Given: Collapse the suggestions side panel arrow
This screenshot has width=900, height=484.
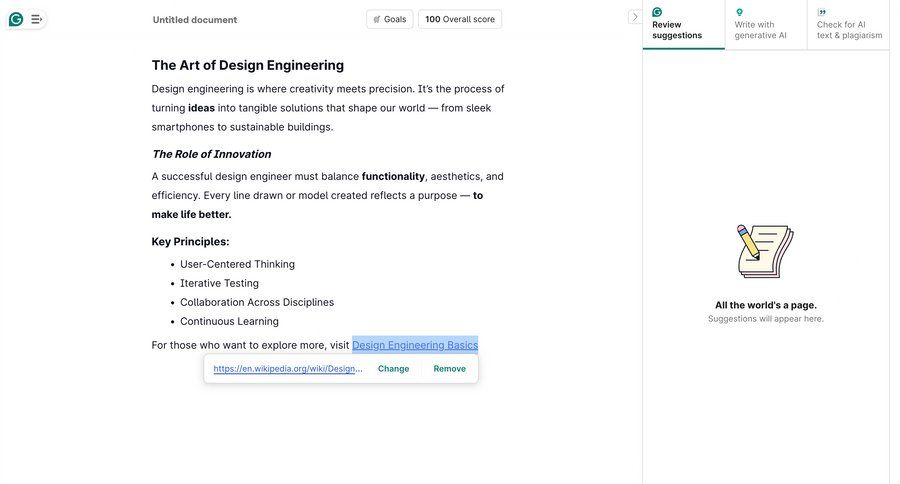Looking at the screenshot, I should (x=634, y=17).
